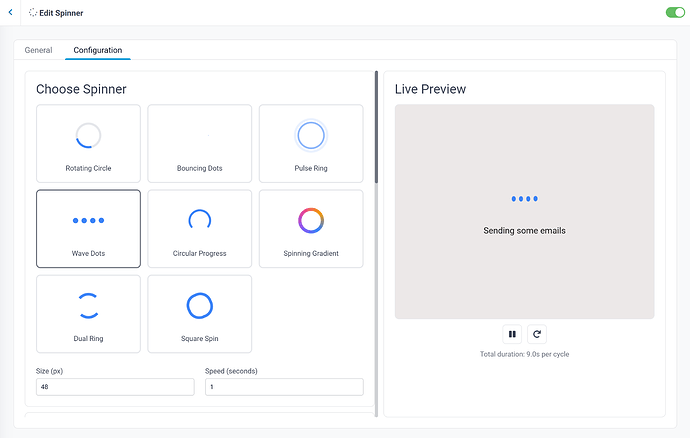Click the spinner icon beside Edit Spinner
Image resolution: width=690 pixels, height=438 pixels.
pos(32,13)
